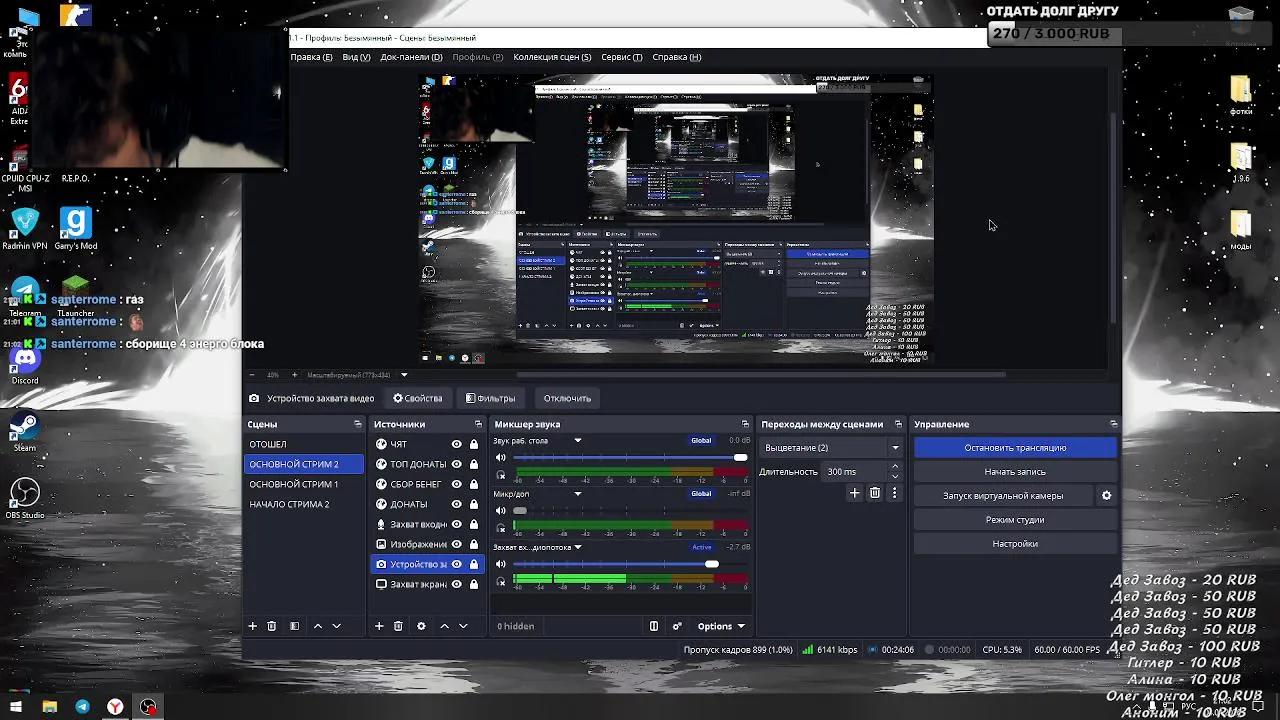
Task: Mute the Захват вх...диопотока speaker icon
Action: 501,564
